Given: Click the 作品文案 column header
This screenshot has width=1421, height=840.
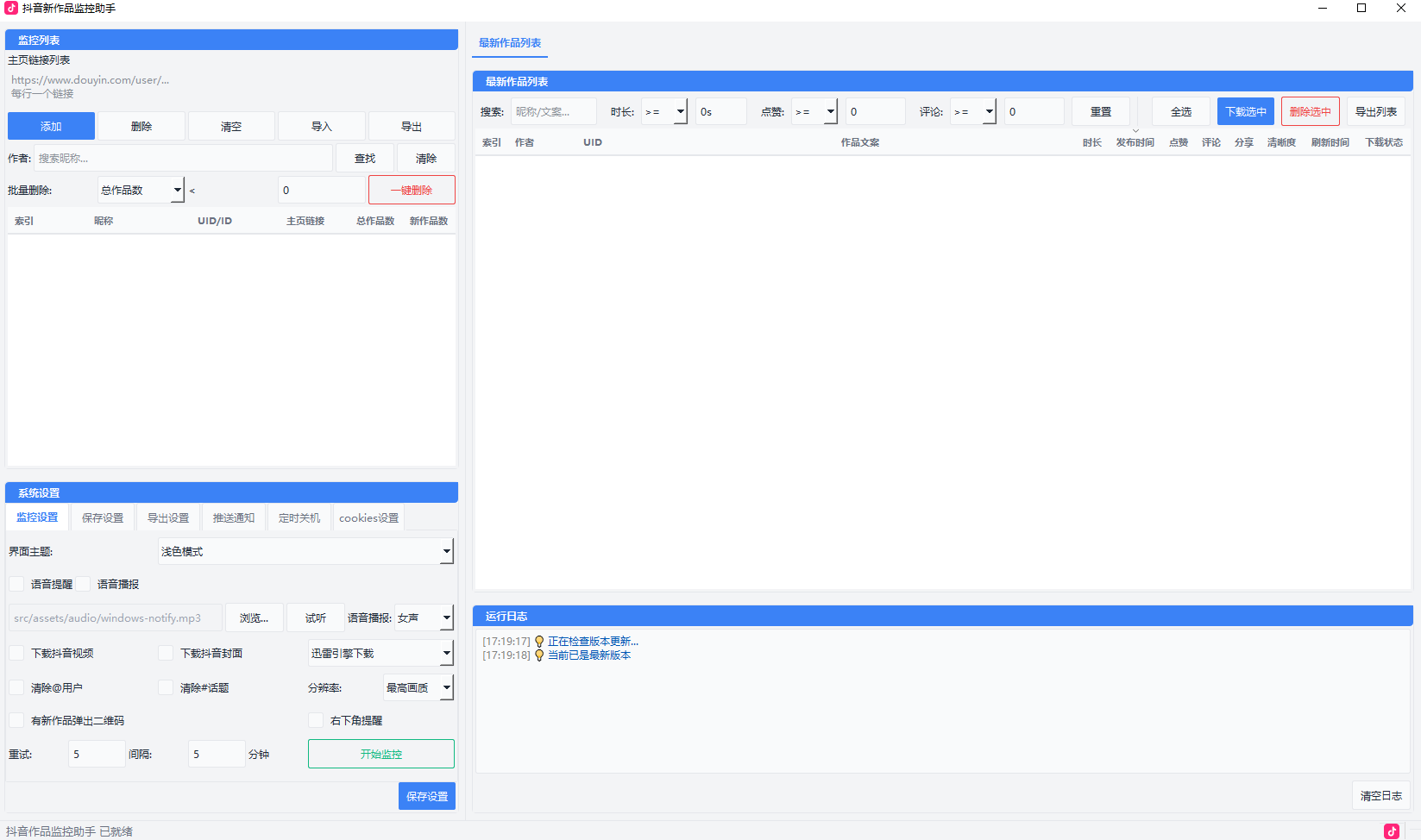Looking at the screenshot, I should tap(860, 142).
